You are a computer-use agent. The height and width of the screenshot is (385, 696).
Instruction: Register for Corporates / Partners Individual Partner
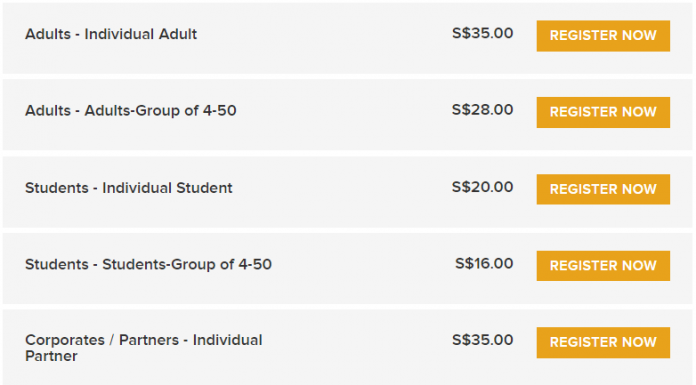603,342
